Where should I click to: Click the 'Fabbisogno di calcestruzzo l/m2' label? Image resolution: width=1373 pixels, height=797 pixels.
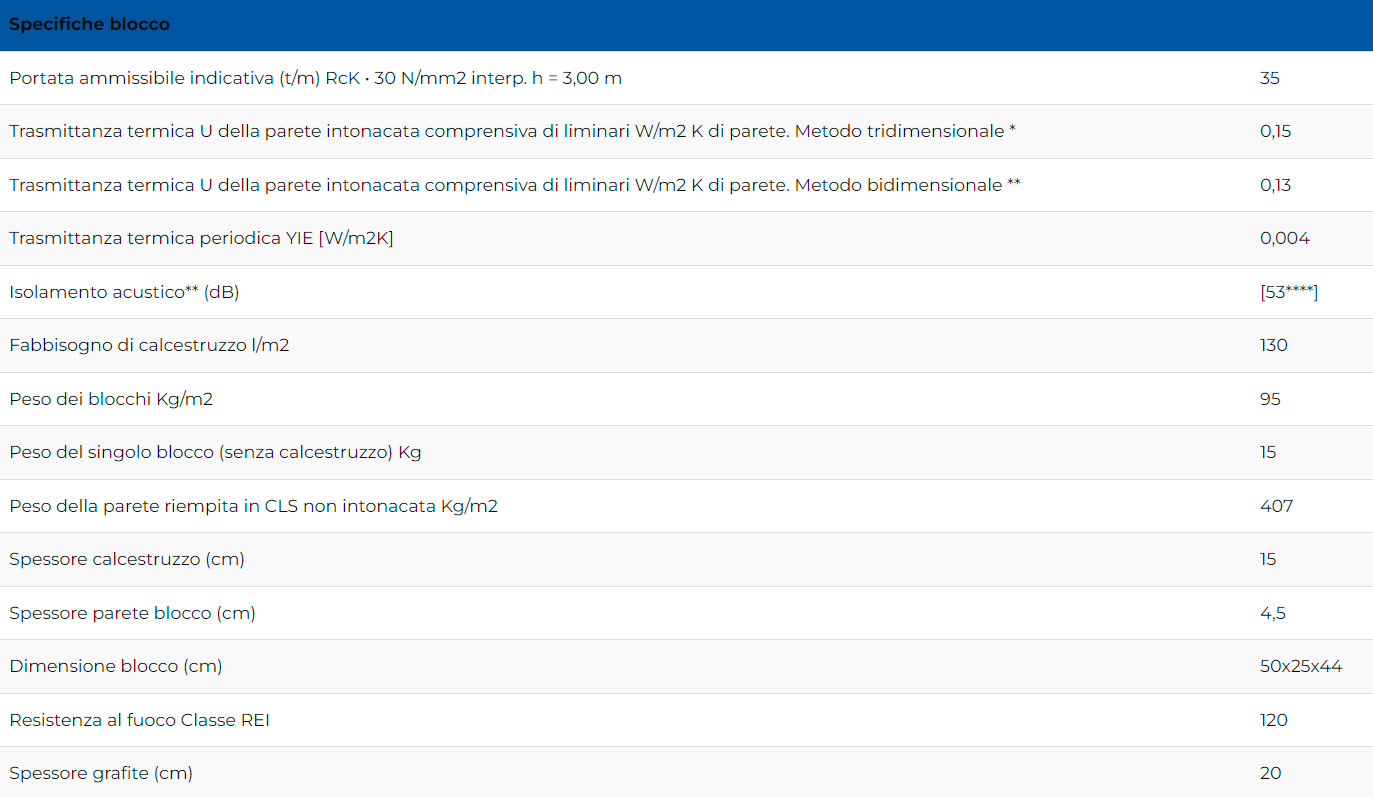pyautogui.click(x=149, y=345)
